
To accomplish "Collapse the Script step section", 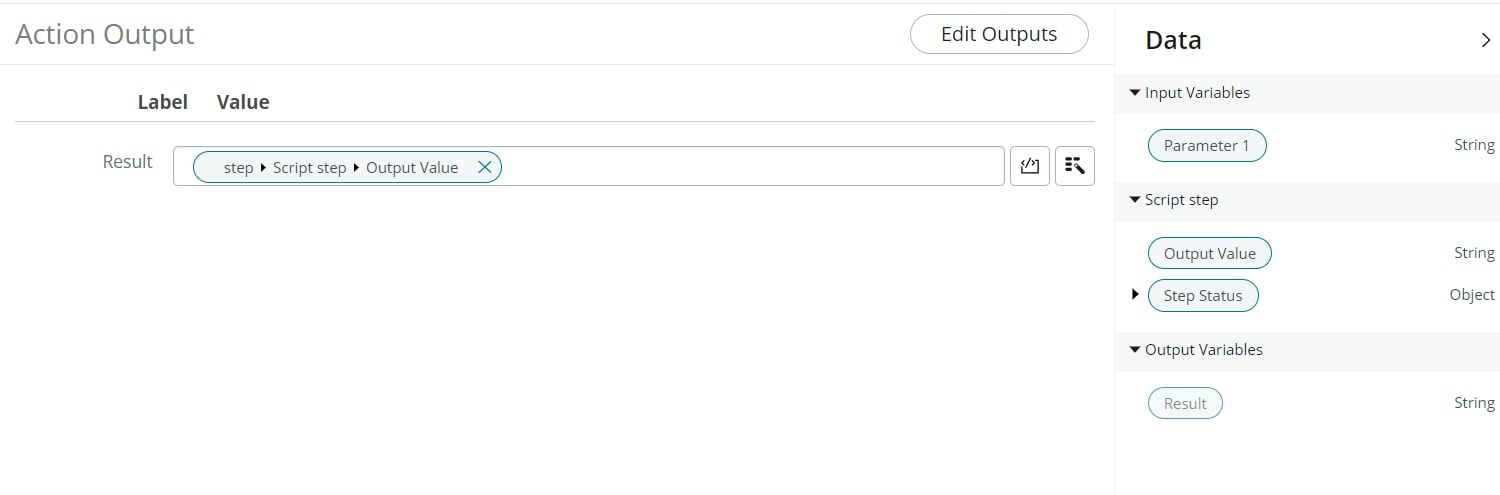I will (1135, 200).
